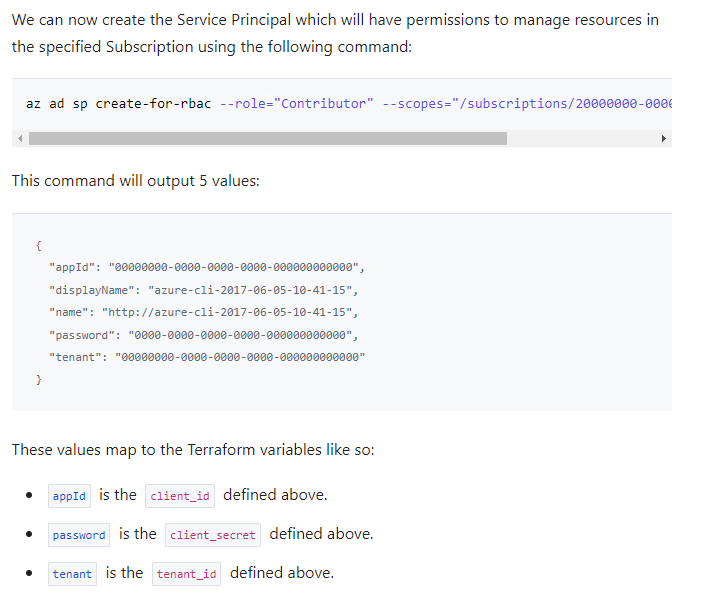This screenshot has height=606, width=709.
Task: Click the right scroll arrow of the code block
Action: coord(663,138)
